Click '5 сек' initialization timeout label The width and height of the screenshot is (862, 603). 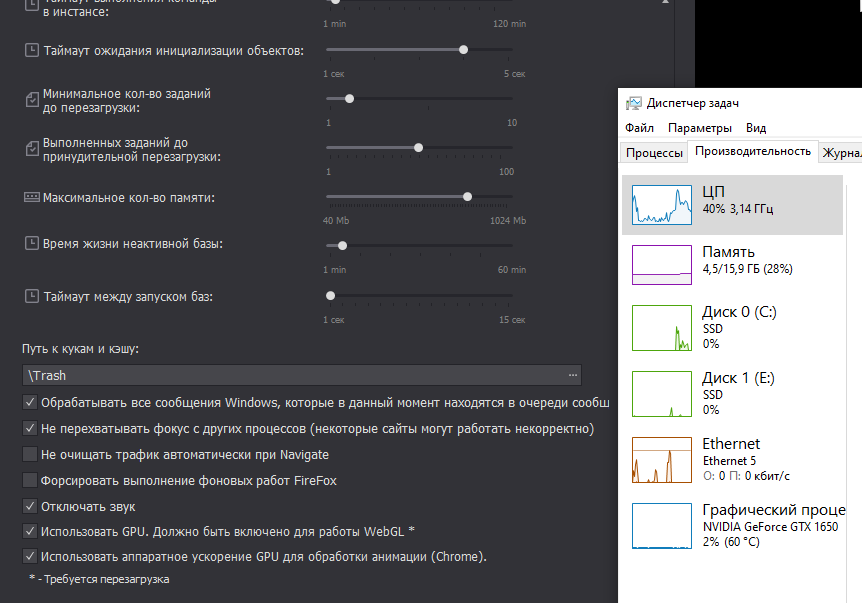pos(515,74)
